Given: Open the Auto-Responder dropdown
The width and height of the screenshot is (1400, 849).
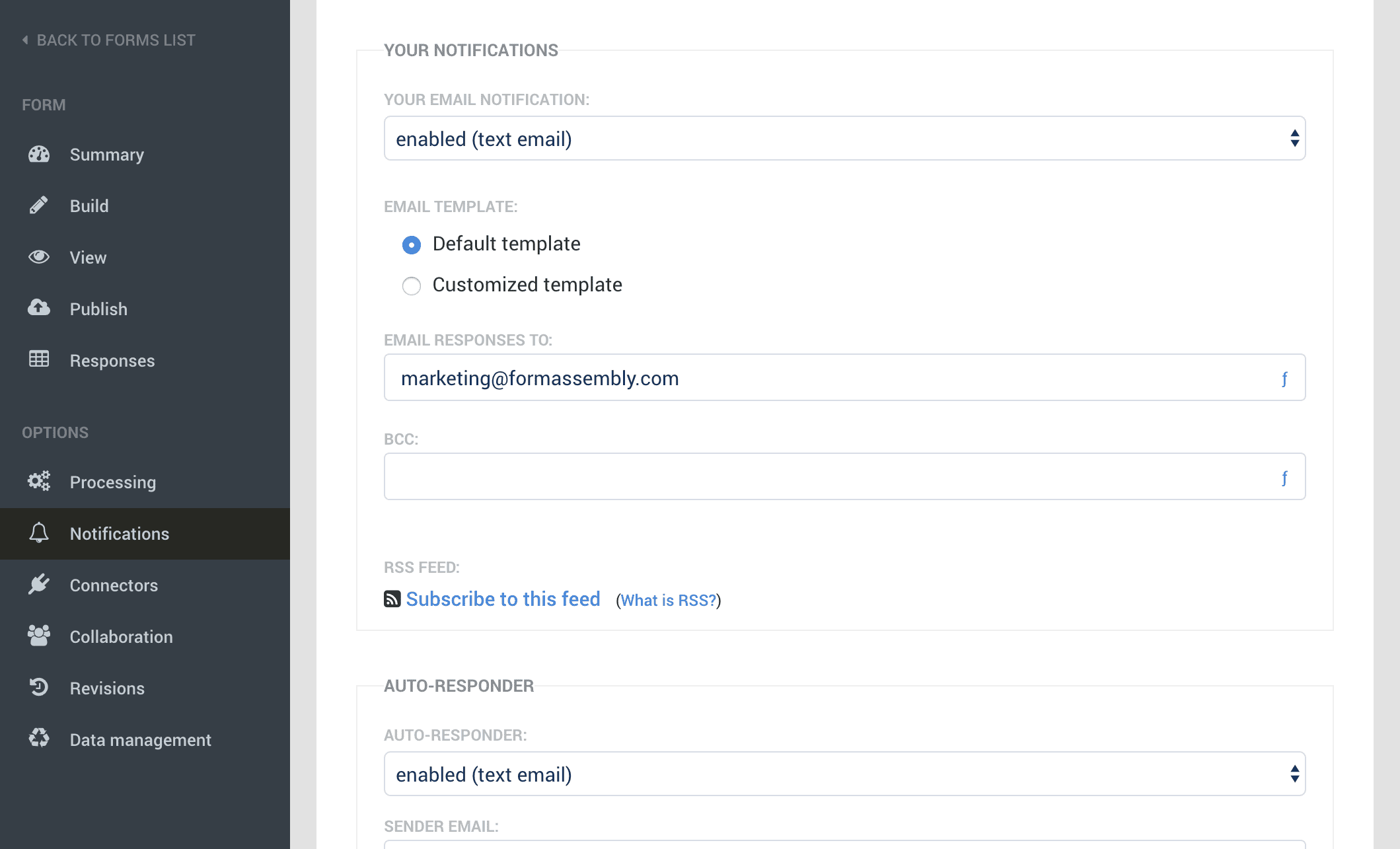Looking at the screenshot, I should click(x=844, y=774).
